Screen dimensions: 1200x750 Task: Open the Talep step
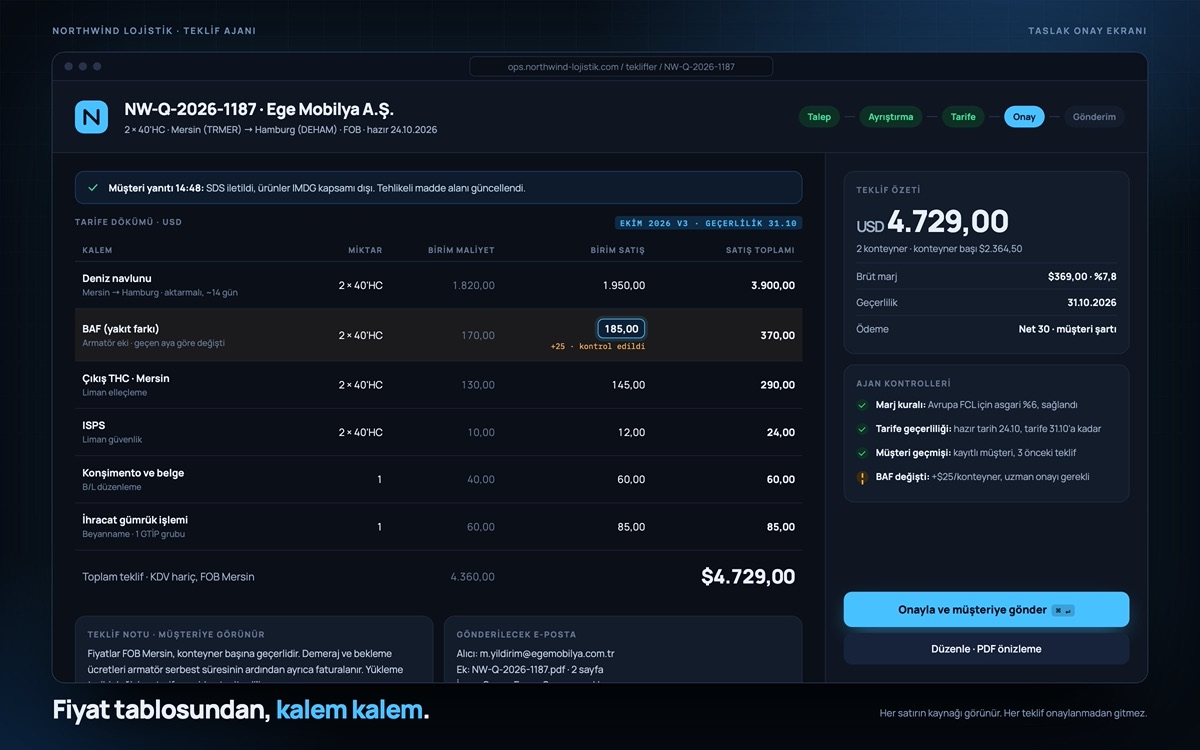(x=819, y=117)
